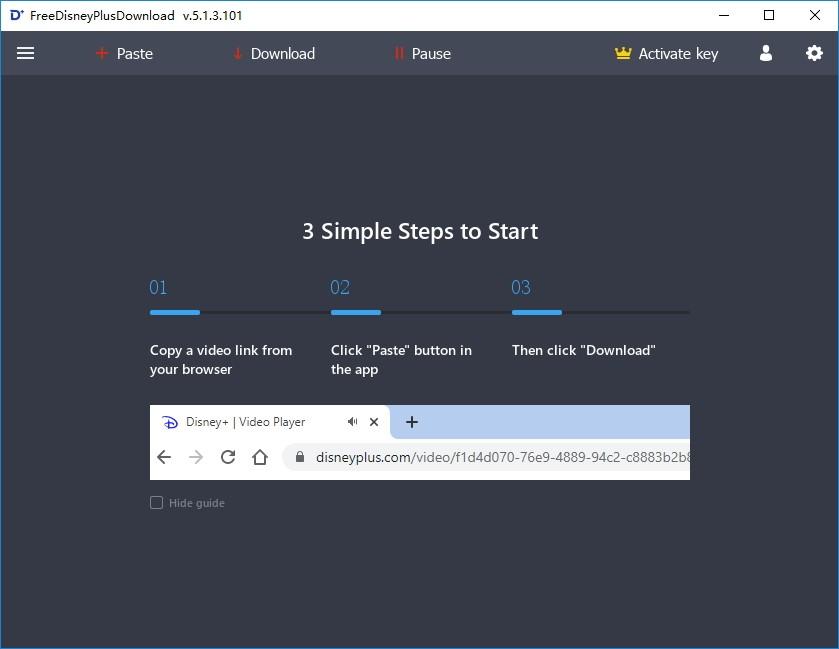Open the user account icon

[766, 53]
